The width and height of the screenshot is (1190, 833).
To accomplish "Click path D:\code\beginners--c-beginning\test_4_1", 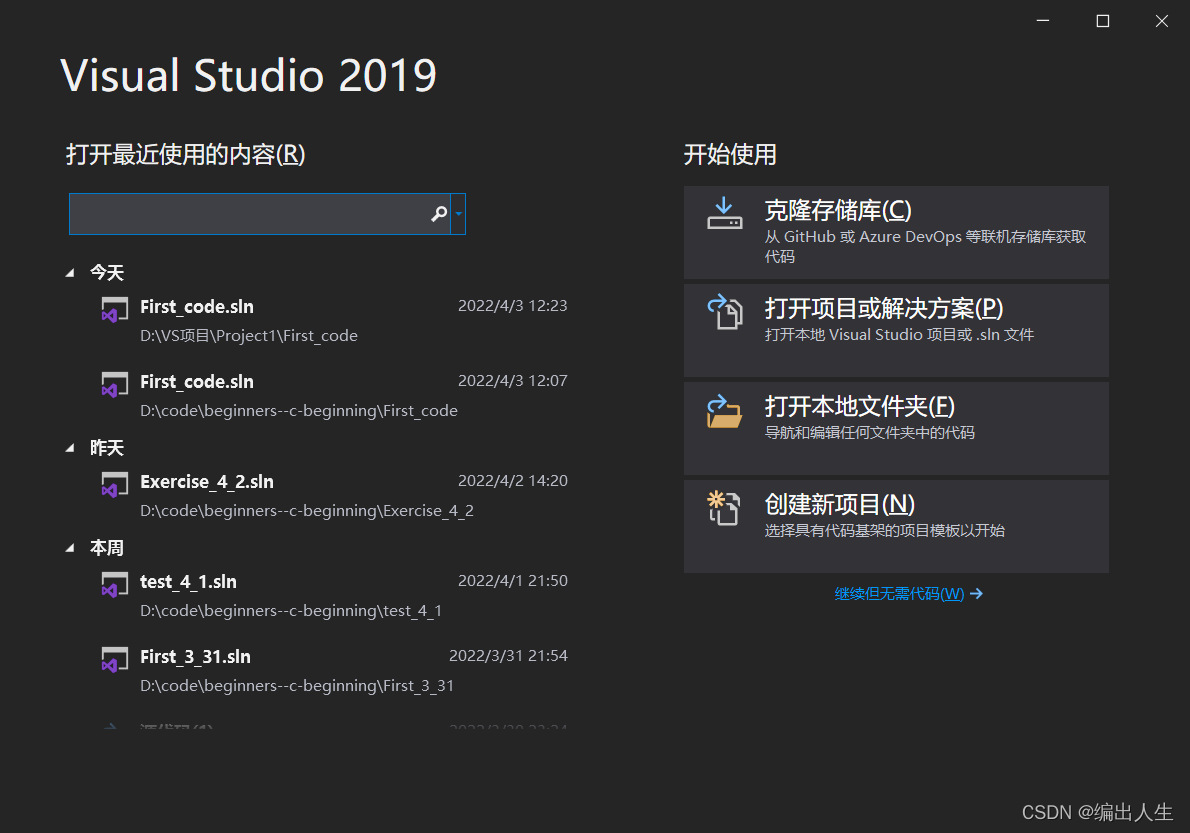I will point(291,611).
